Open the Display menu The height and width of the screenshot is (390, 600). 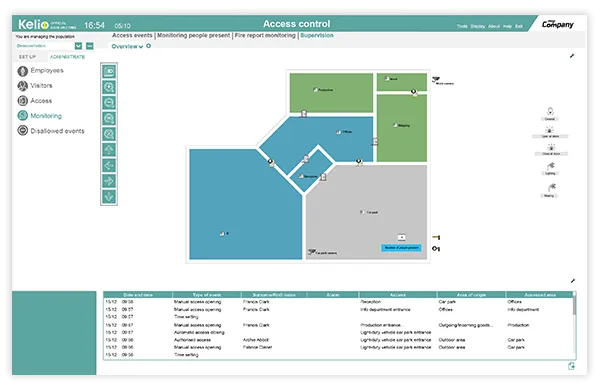[x=478, y=26]
